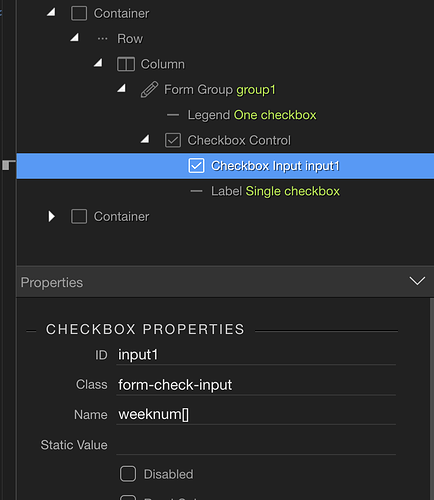The image size is (434, 500).
Task: Click the second Container square icon
Action: [79, 217]
